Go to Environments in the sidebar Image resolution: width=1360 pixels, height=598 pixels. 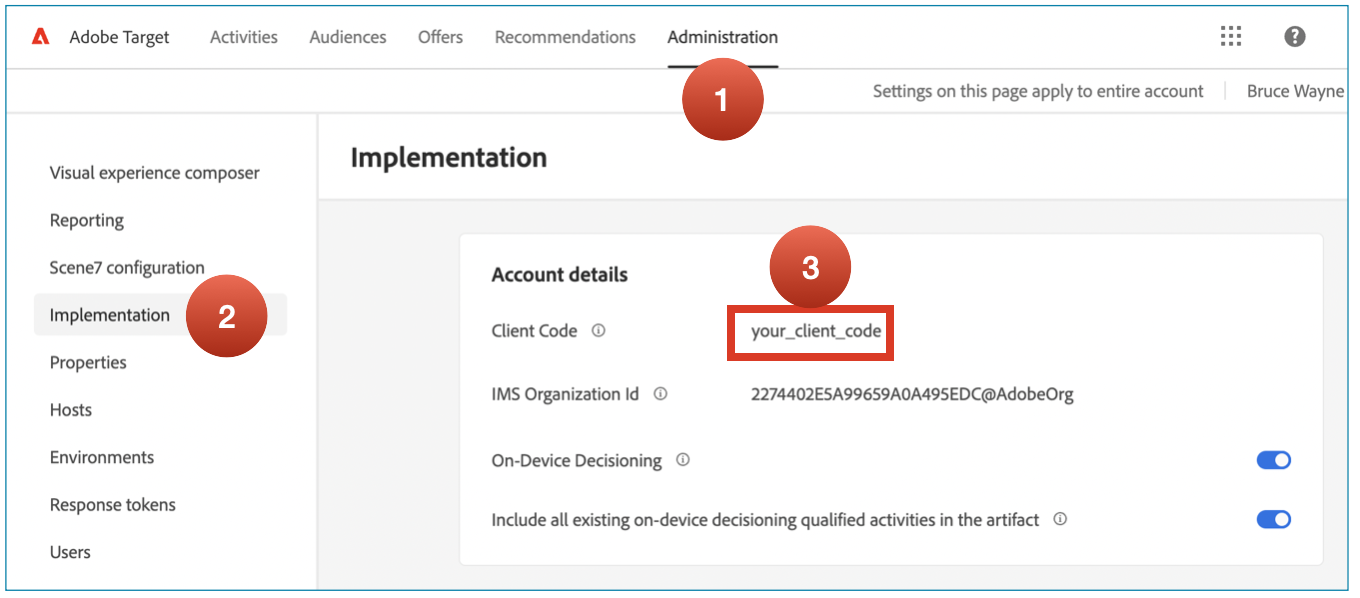coord(102,457)
